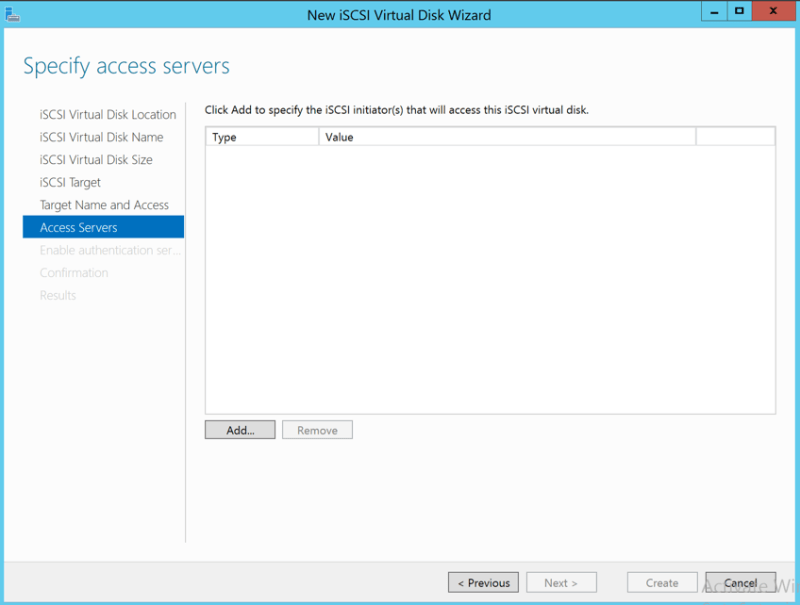Cancel the wizard
Image resolution: width=800 pixels, height=605 pixels.
click(x=740, y=583)
